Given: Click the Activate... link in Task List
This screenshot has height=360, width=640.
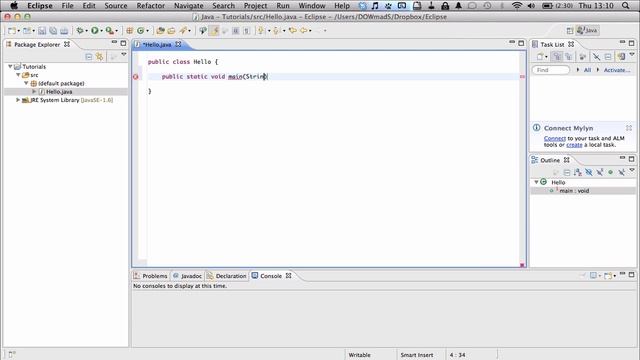Looking at the screenshot, I should pos(616,70).
